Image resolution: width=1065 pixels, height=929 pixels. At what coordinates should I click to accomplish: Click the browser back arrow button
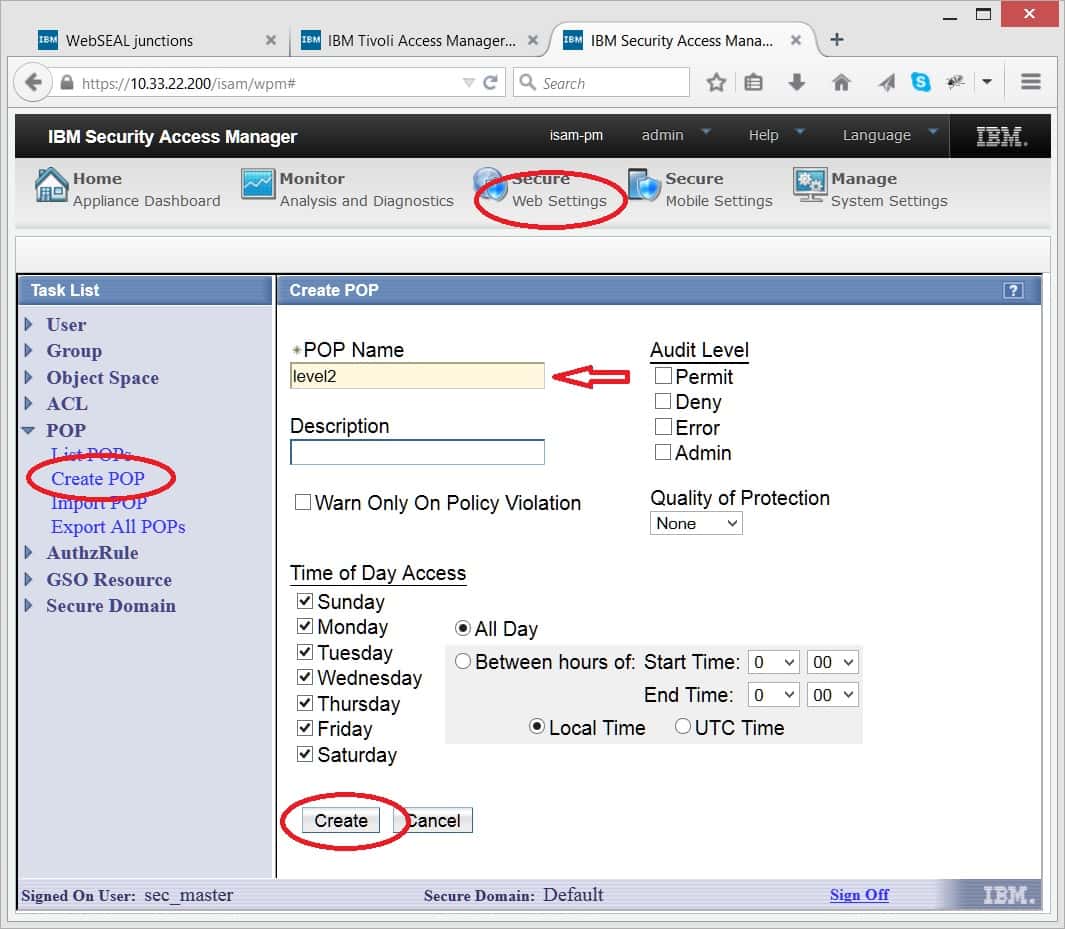point(34,83)
